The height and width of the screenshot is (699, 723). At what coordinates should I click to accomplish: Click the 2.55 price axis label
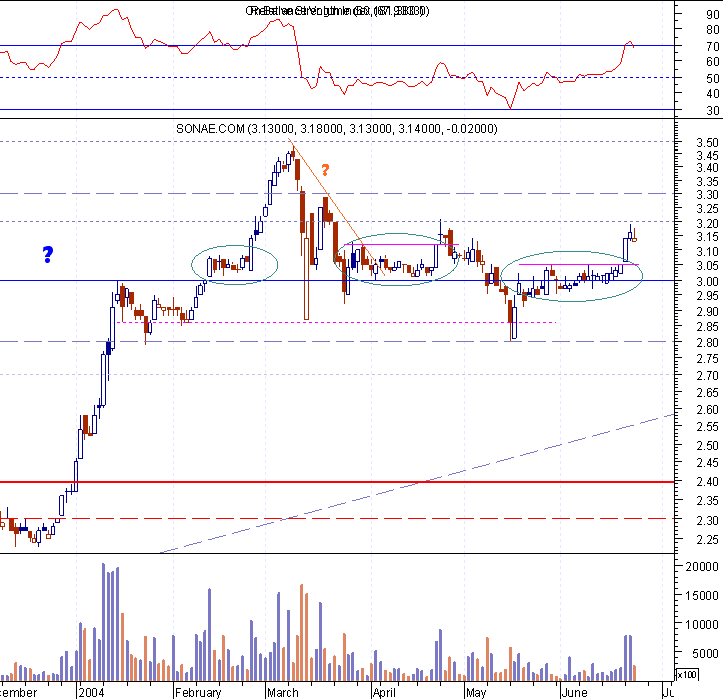pyautogui.click(x=707, y=427)
